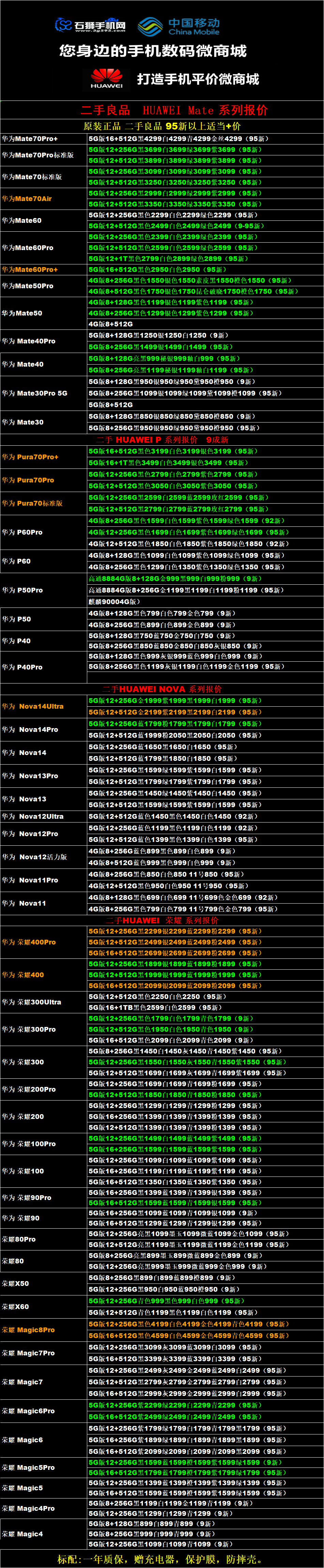Click the 荣耀 Magic8Pro model label
Viewport: 324px width, 1568px height.
pyautogui.click(x=29, y=1330)
